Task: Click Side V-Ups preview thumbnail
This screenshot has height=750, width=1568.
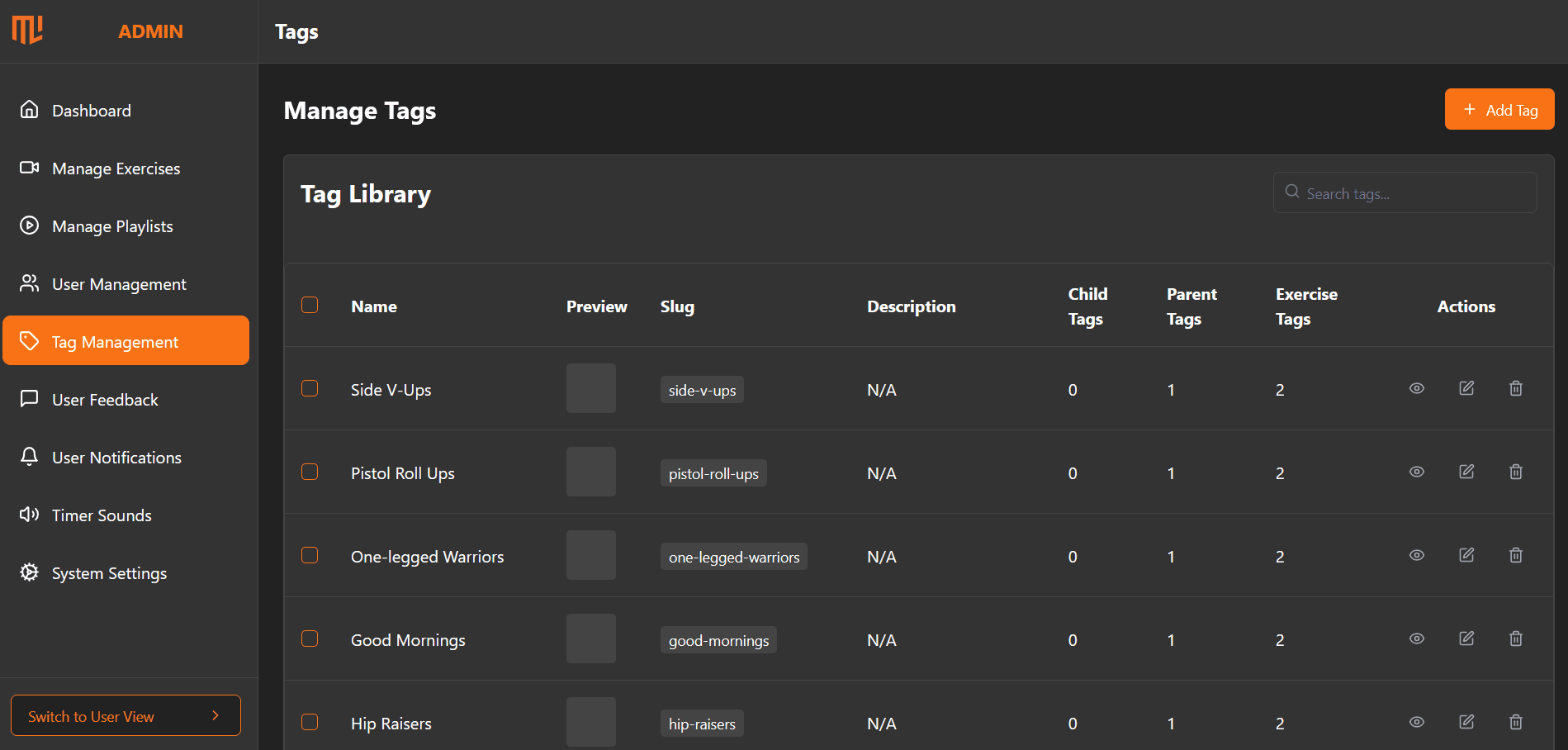Action: (591, 388)
